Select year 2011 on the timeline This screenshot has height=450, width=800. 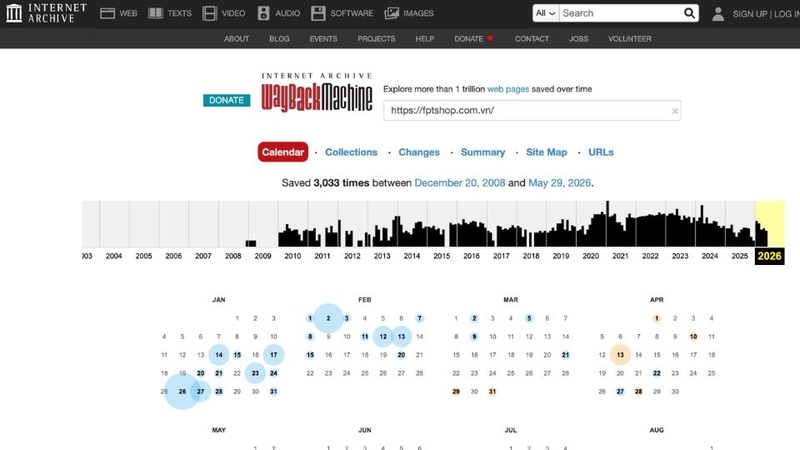[322, 256]
